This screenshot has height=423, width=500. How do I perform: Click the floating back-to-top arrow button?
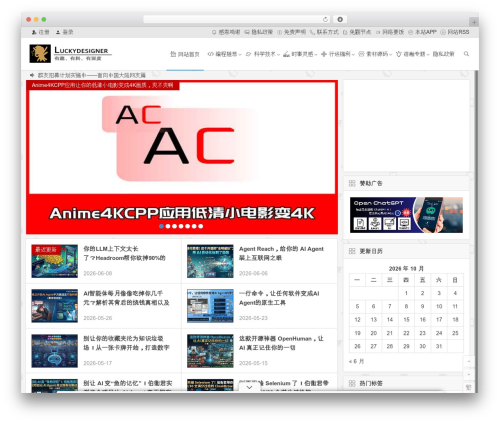pyautogui.click(x=468, y=361)
